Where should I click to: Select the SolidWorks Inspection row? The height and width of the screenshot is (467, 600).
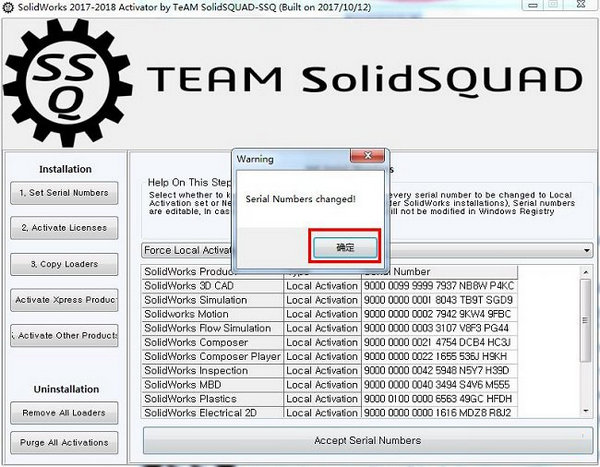click(x=329, y=371)
